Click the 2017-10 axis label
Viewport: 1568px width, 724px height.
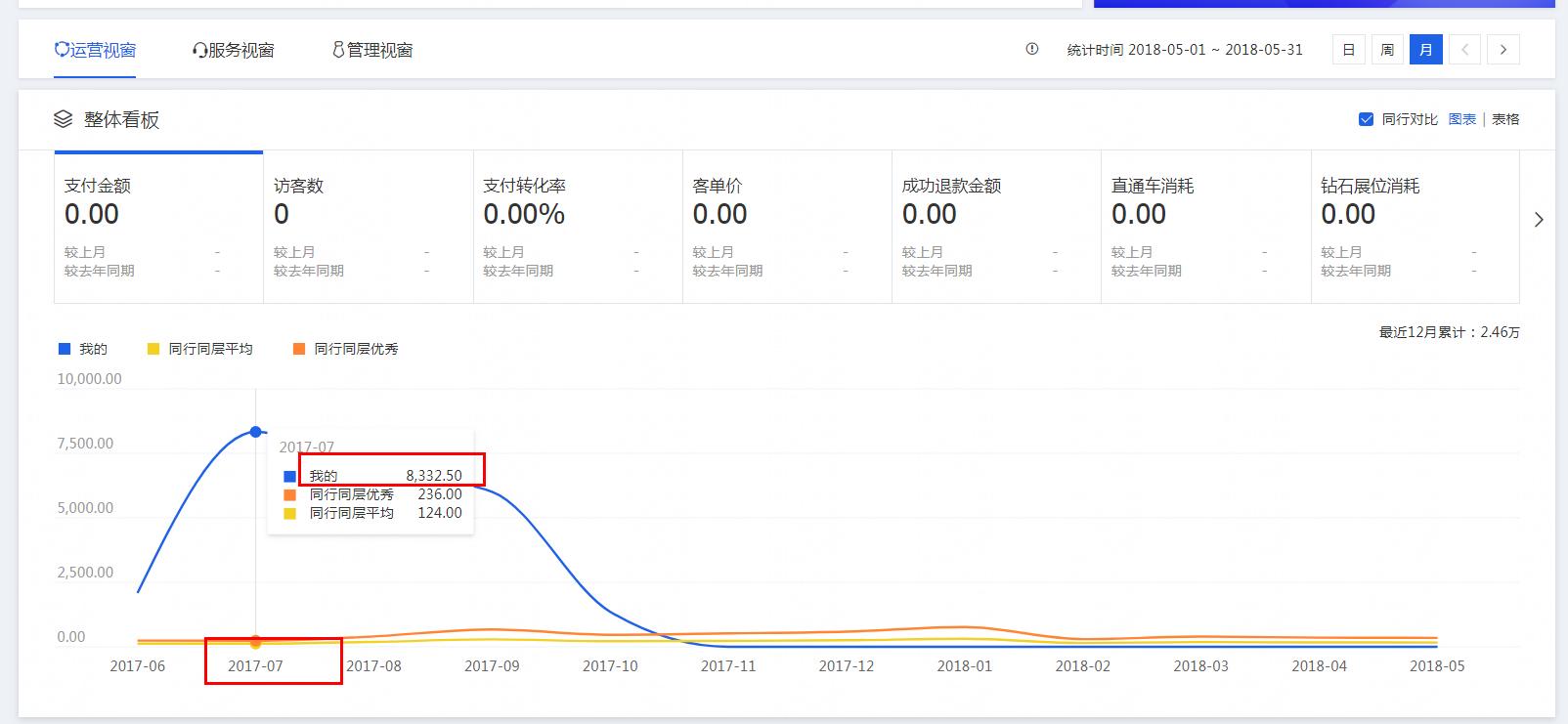[610, 666]
